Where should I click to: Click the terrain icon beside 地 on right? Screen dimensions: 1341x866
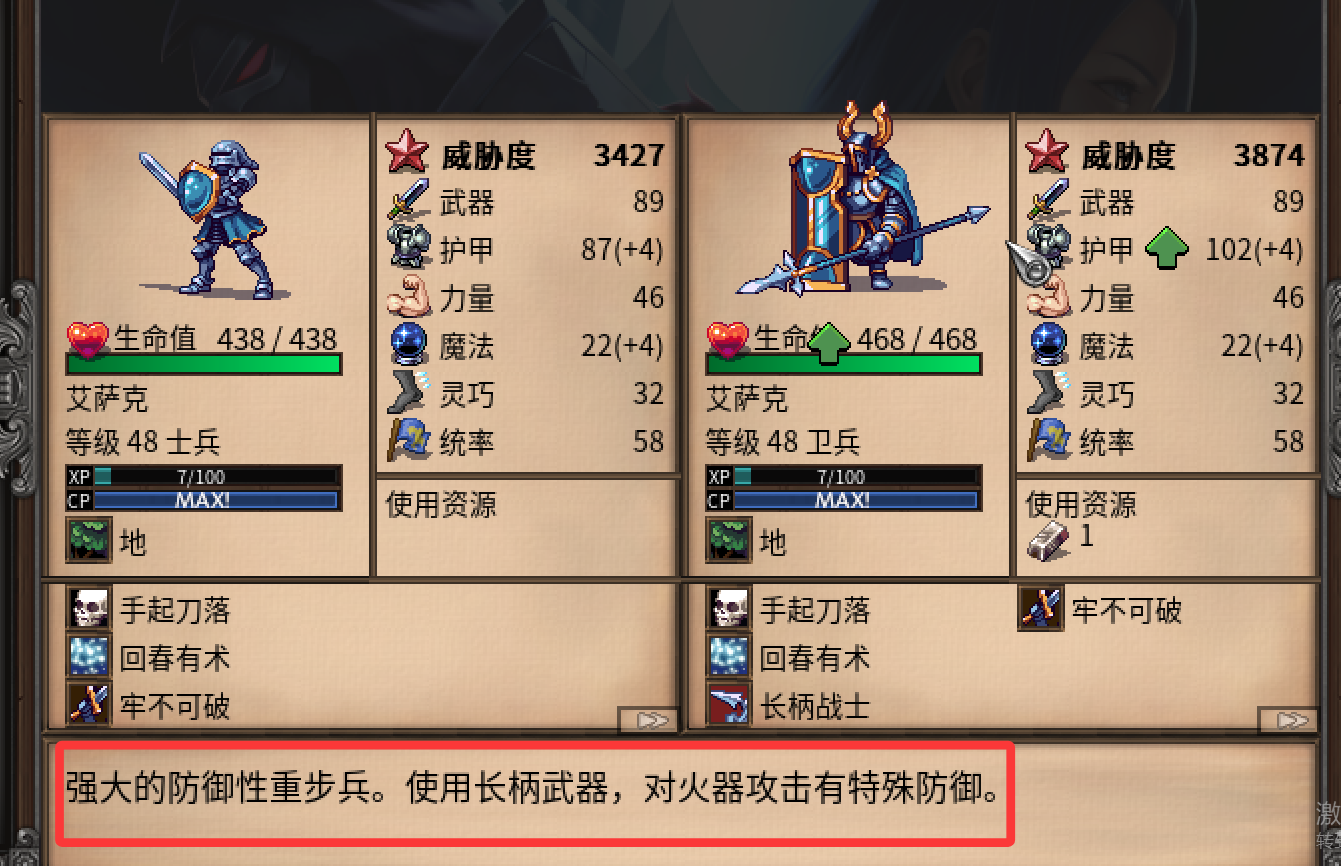pos(728,540)
